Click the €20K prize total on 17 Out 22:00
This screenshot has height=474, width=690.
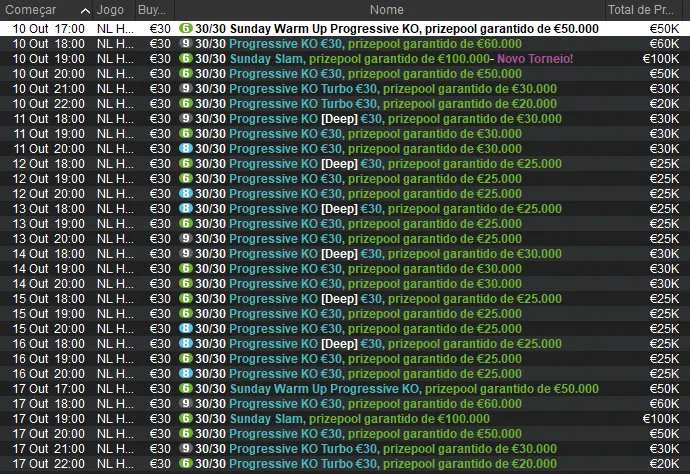(664, 463)
